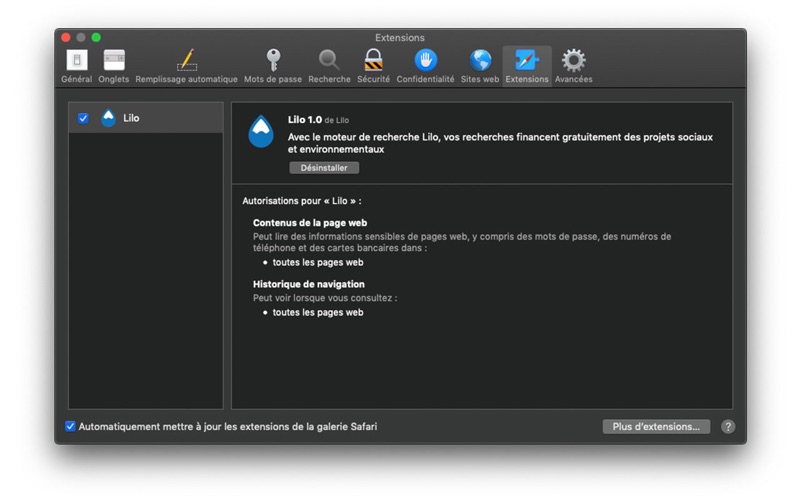The image size is (800, 500).
Task: Click the Désinstaller button
Action: tap(324, 168)
